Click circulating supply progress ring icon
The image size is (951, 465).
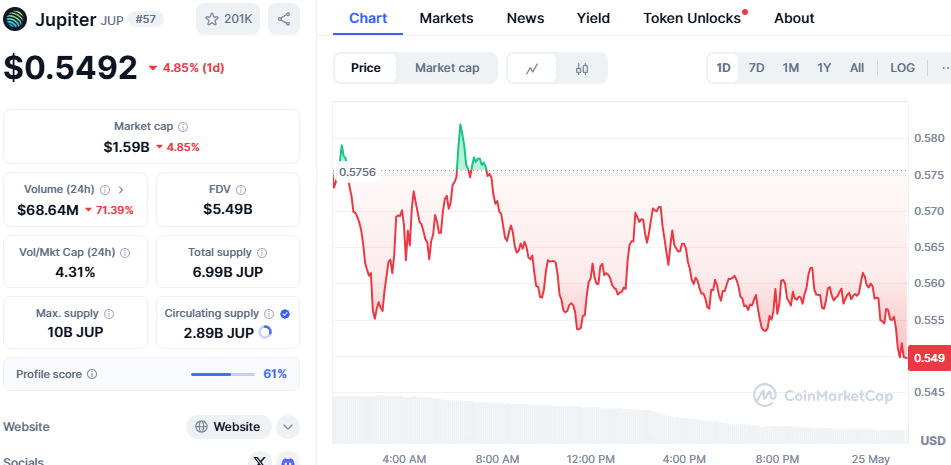pyautogui.click(x=265, y=332)
